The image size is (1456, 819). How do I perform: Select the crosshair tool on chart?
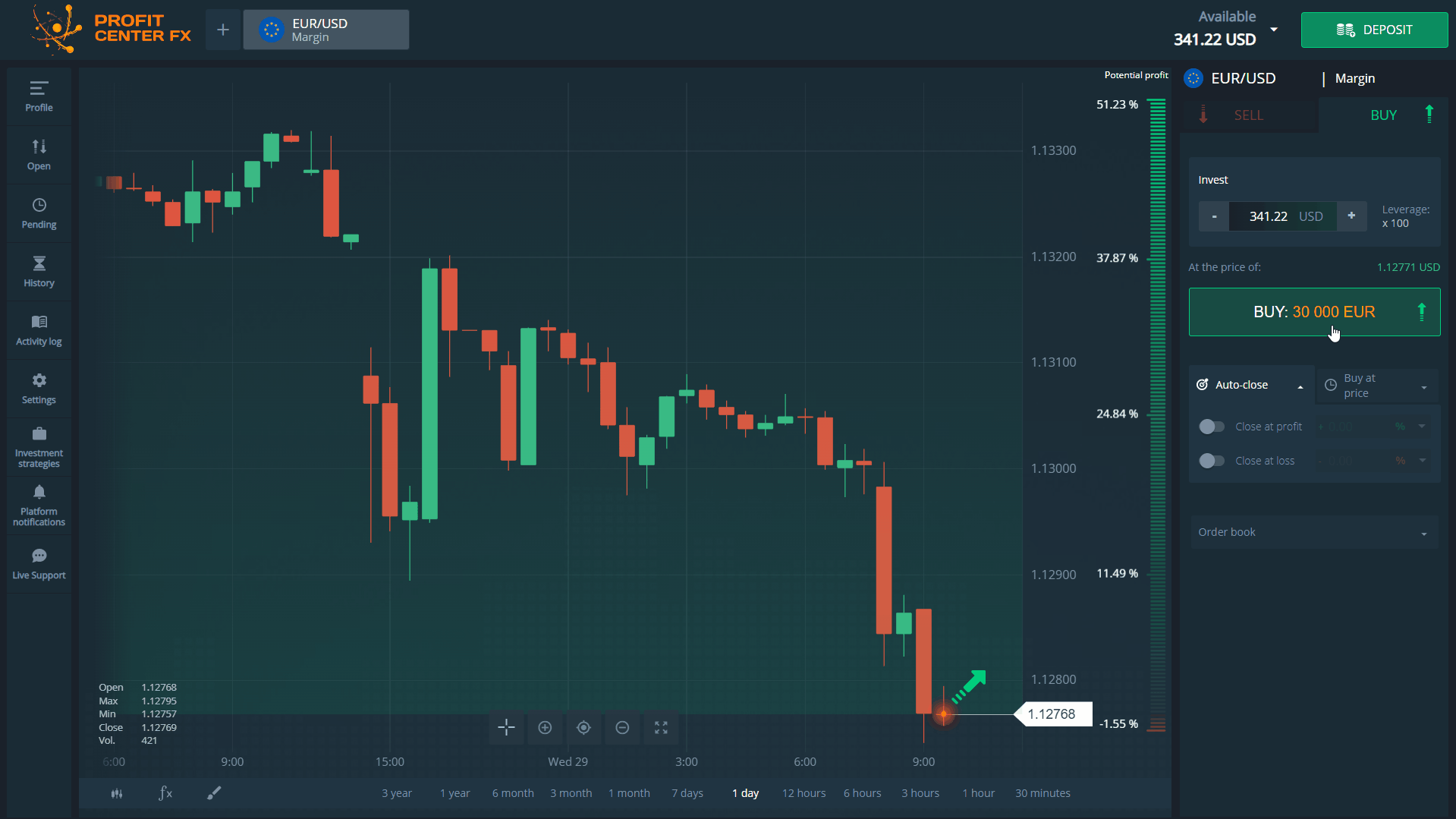point(506,727)
